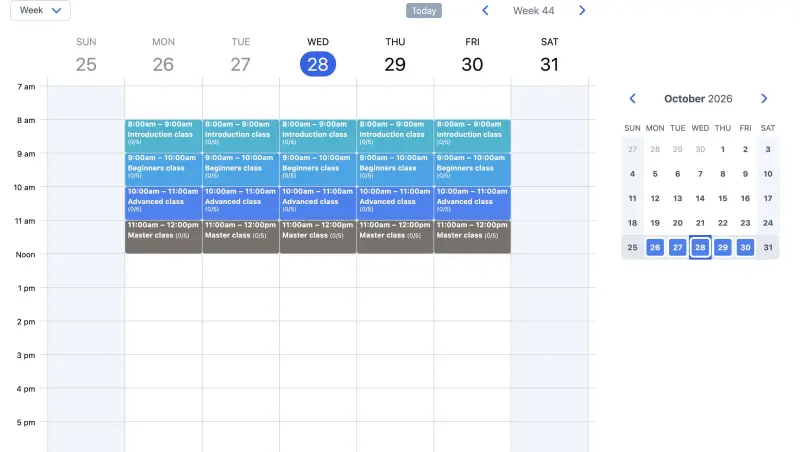Viewport: 800px width, 452px height.
Task: Open Thursday 11:00am Master class
Action: pos(395,237)
